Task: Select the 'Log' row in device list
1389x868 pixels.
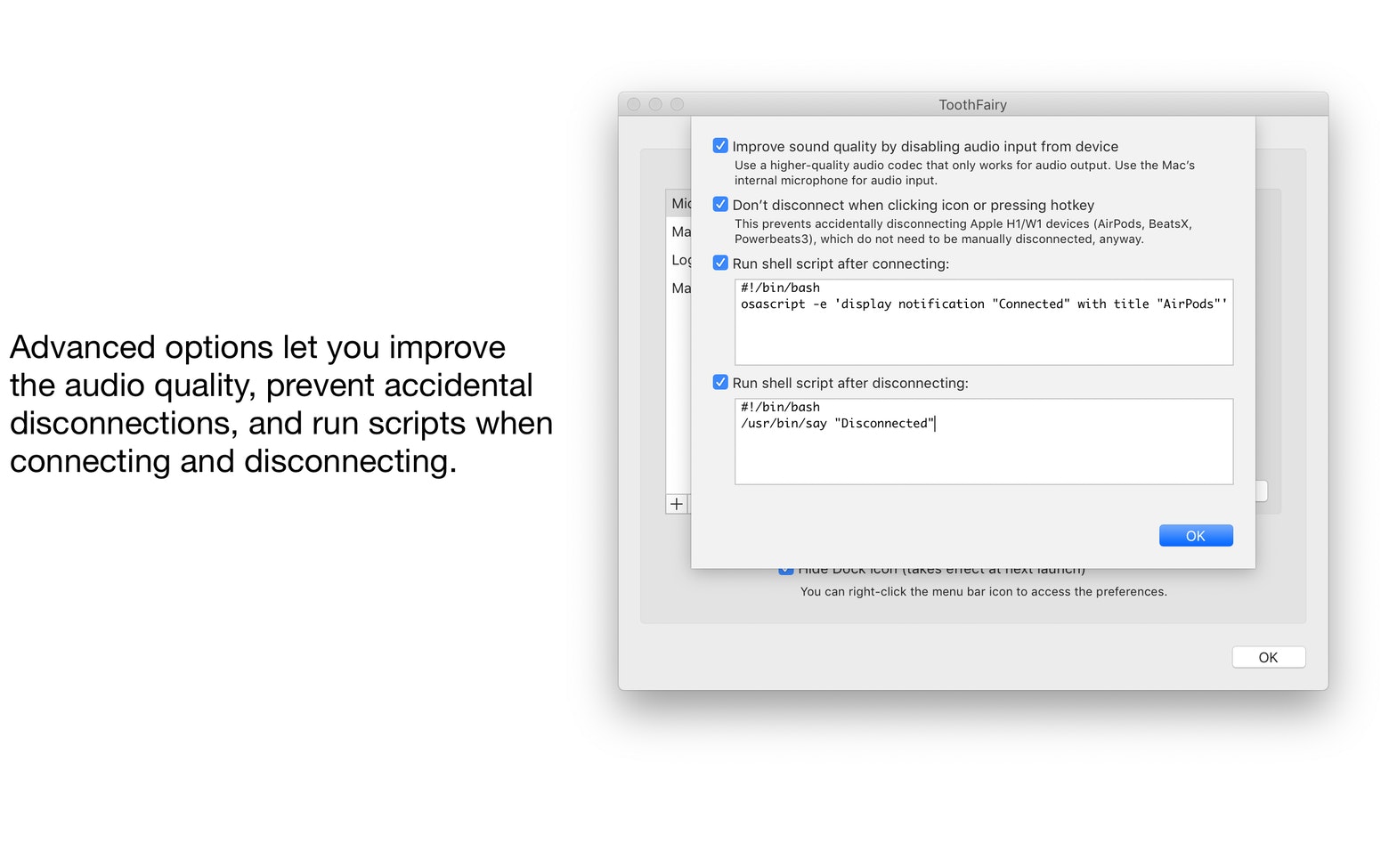Action: (680, 260)
